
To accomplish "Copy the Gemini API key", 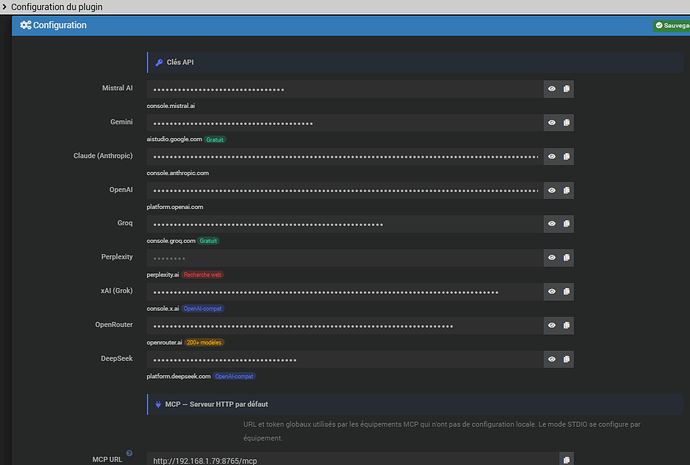I will (566, 123).
